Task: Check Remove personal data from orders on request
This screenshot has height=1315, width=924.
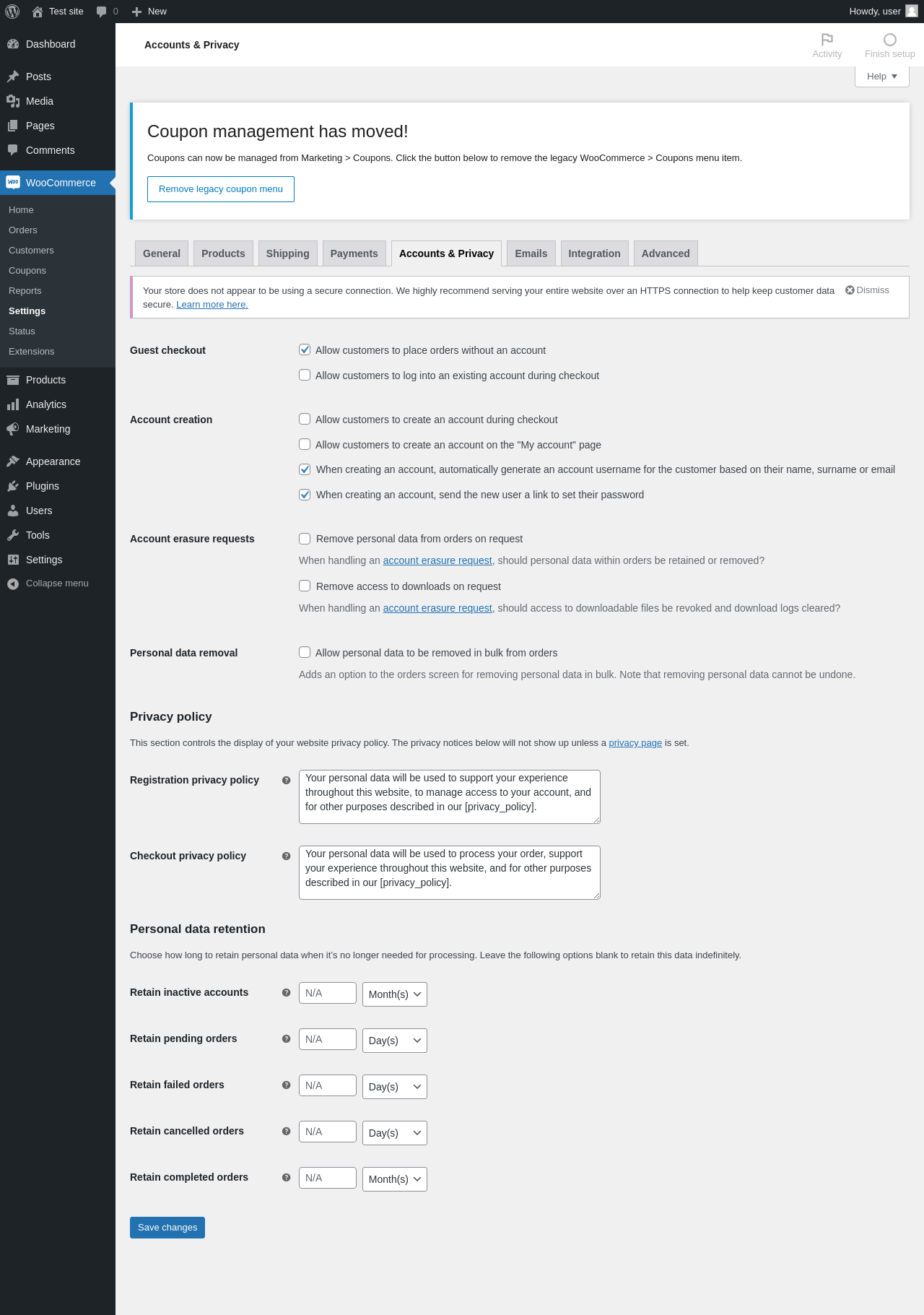Action: coord(305,539)
